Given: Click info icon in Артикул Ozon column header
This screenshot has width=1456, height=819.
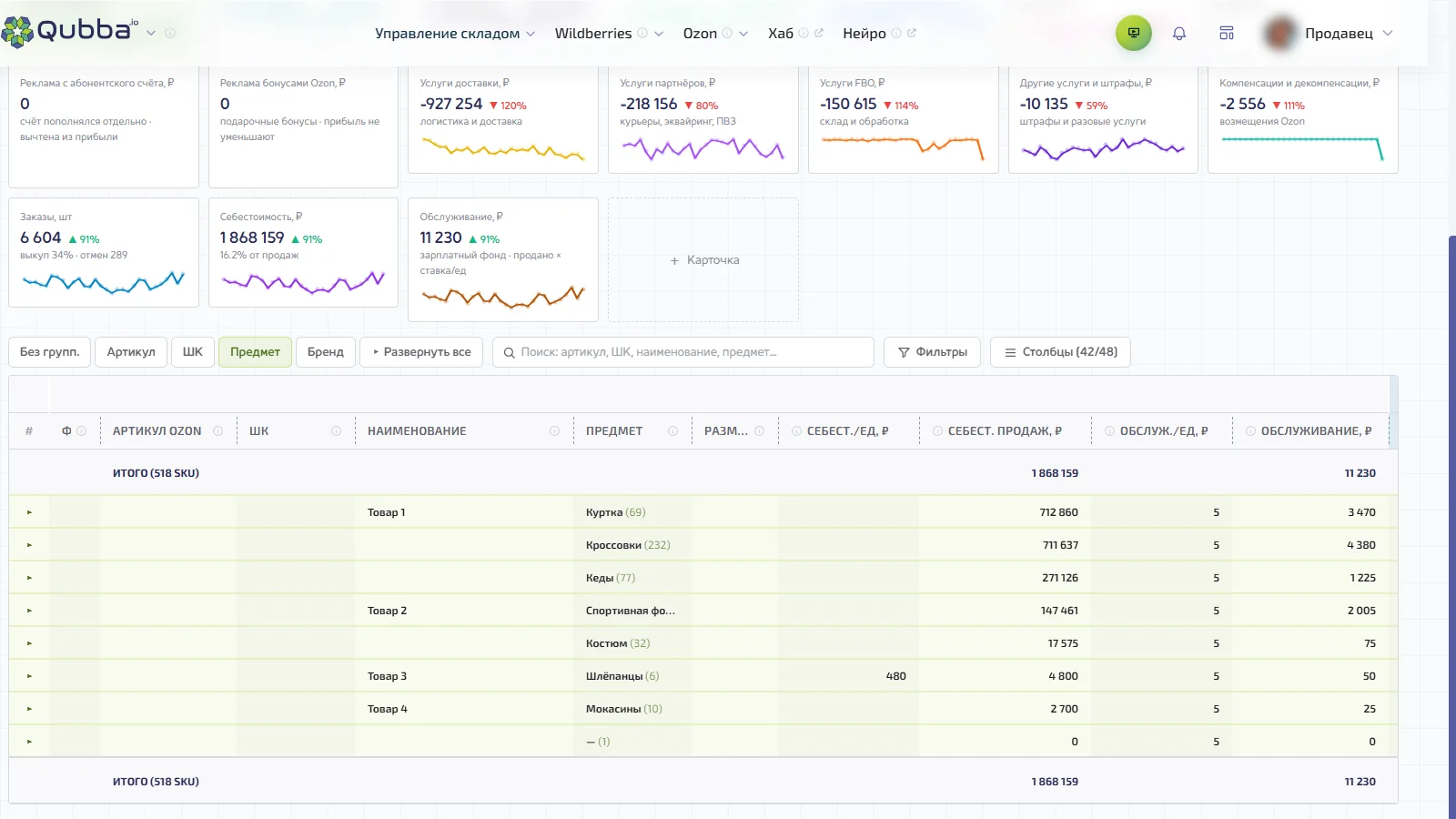Looking at the screenshot, I should [217, 431].
